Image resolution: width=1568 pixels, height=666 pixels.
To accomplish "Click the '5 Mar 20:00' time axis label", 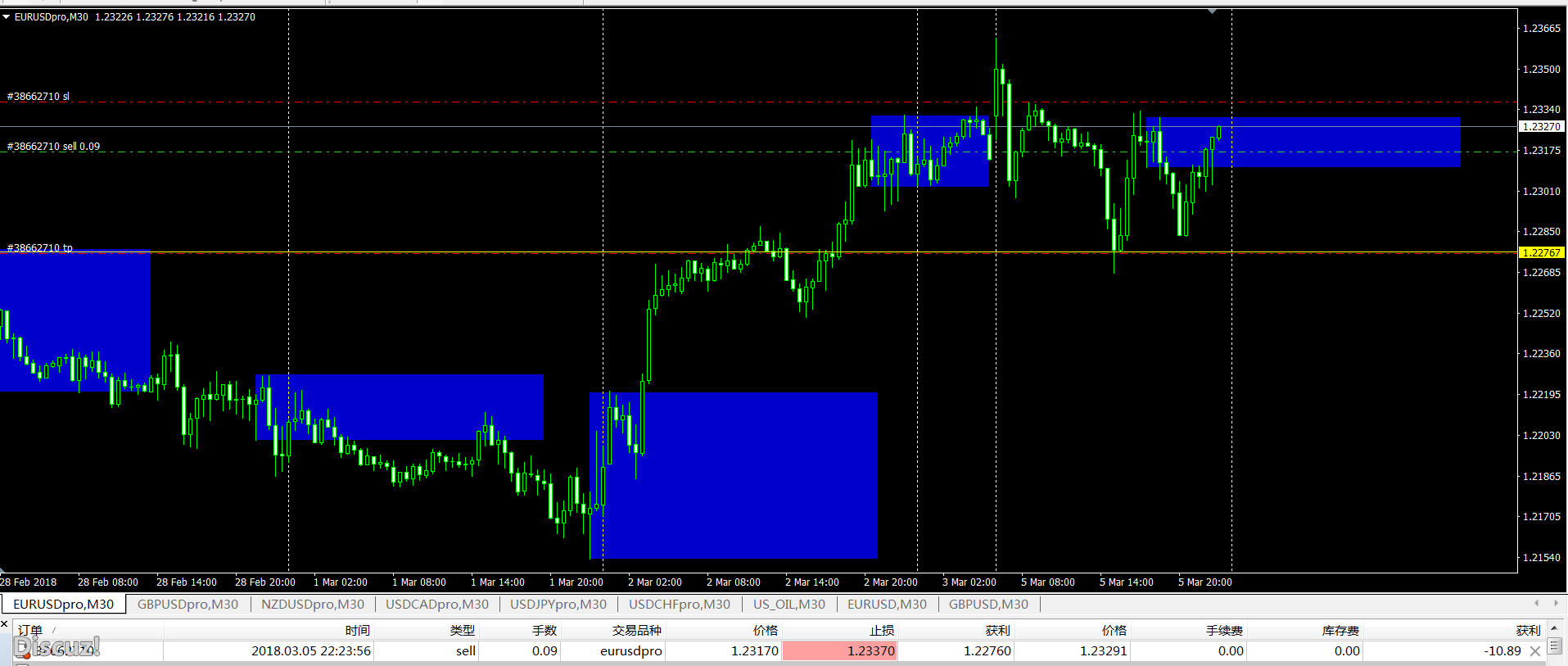I will click(1205, 582).
